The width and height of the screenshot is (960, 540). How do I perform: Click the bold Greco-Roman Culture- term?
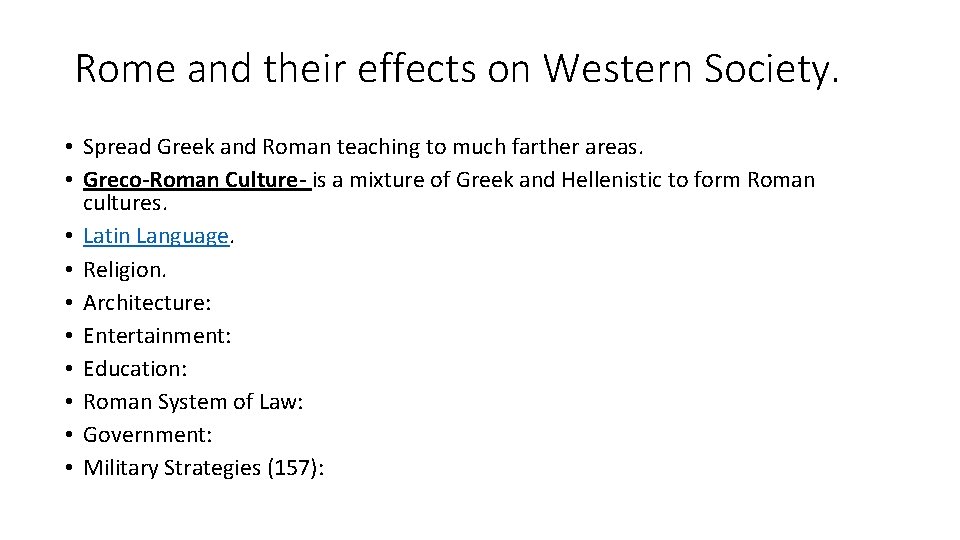[196, 180]
